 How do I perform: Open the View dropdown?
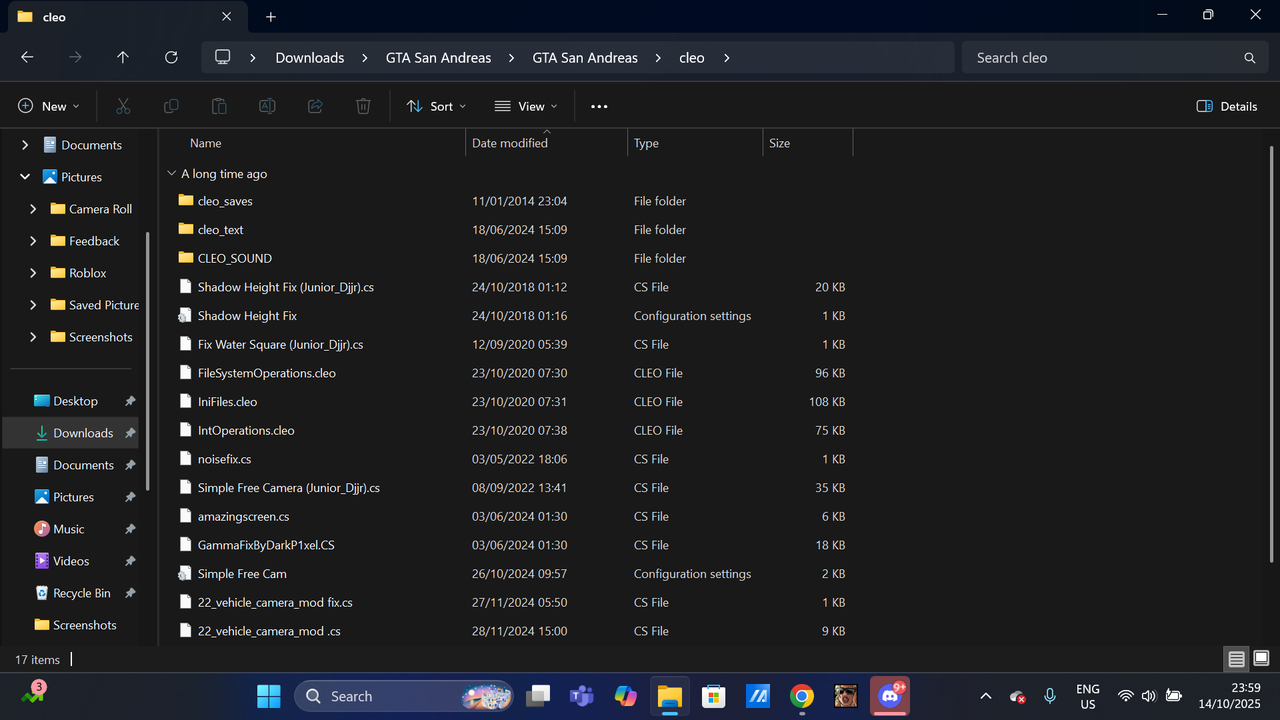tap(526, 106)
